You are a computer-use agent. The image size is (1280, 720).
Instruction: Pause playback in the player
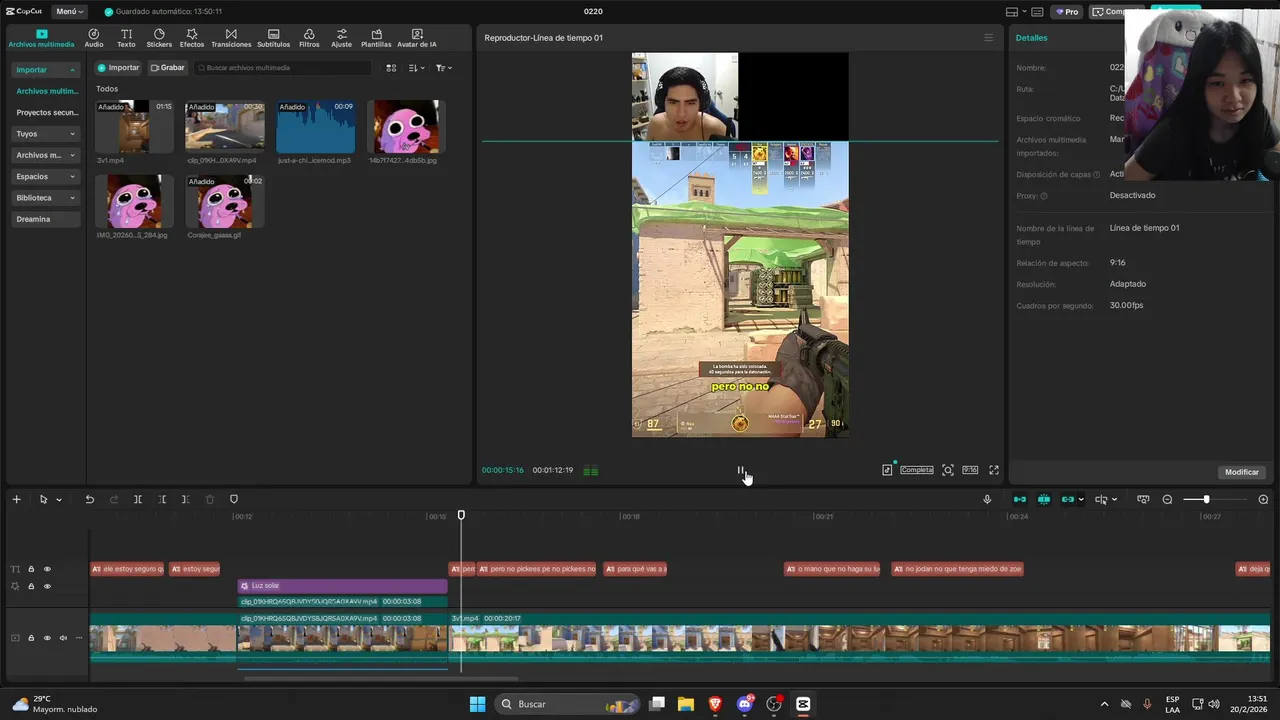[x=741, y=470]
